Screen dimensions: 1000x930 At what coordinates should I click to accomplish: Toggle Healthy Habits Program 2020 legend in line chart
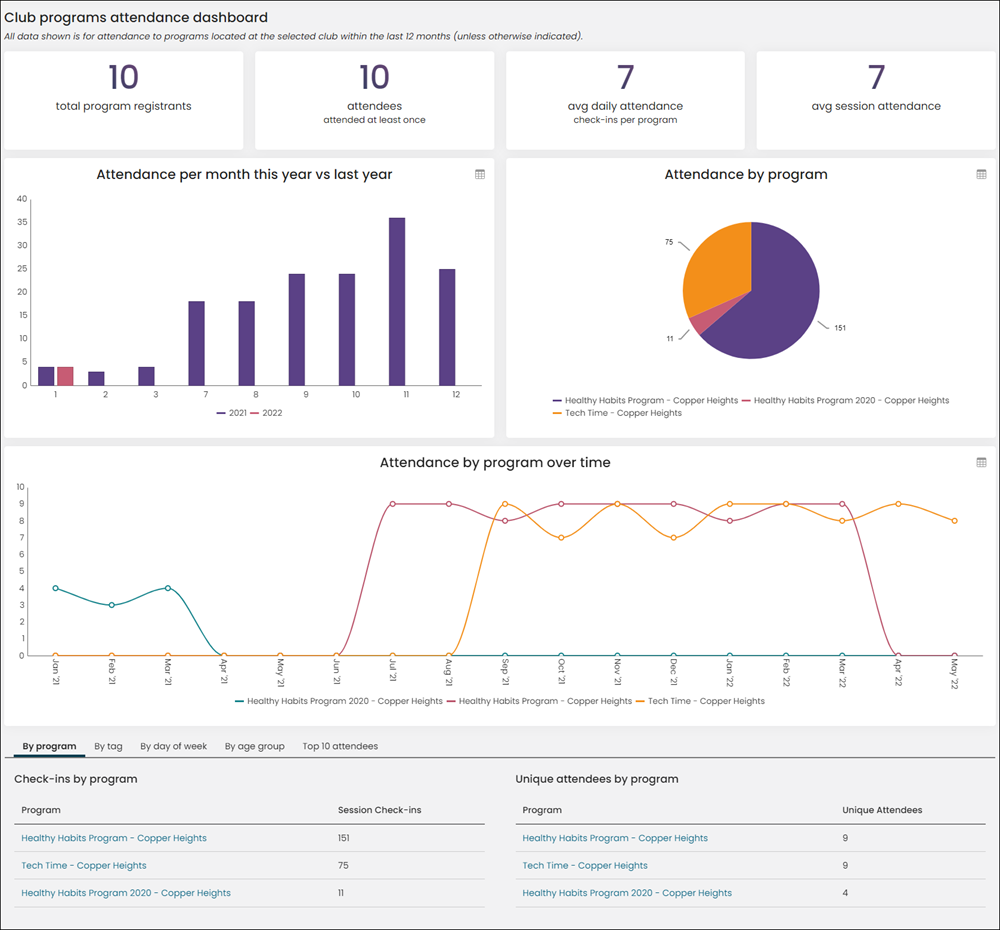click(339, 701)
